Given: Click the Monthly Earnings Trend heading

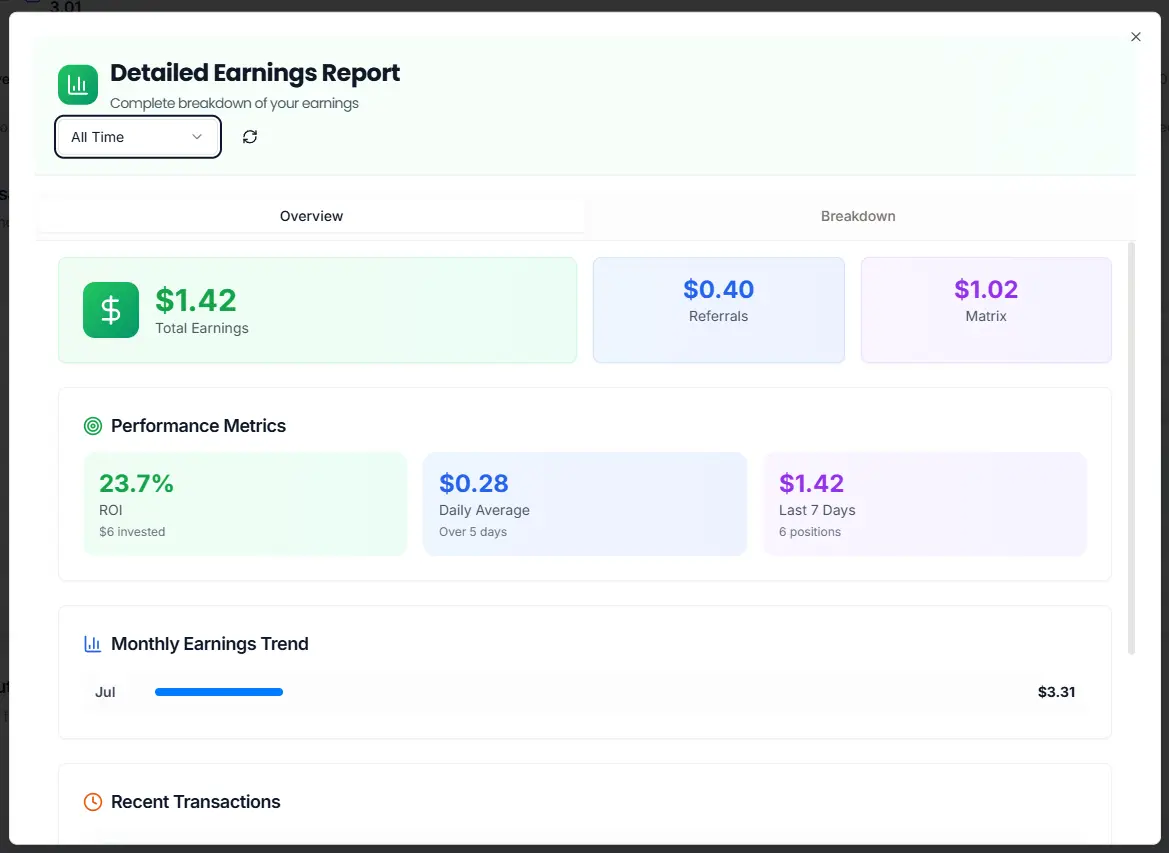Looking at the screenshot, I should click(209, 643).
